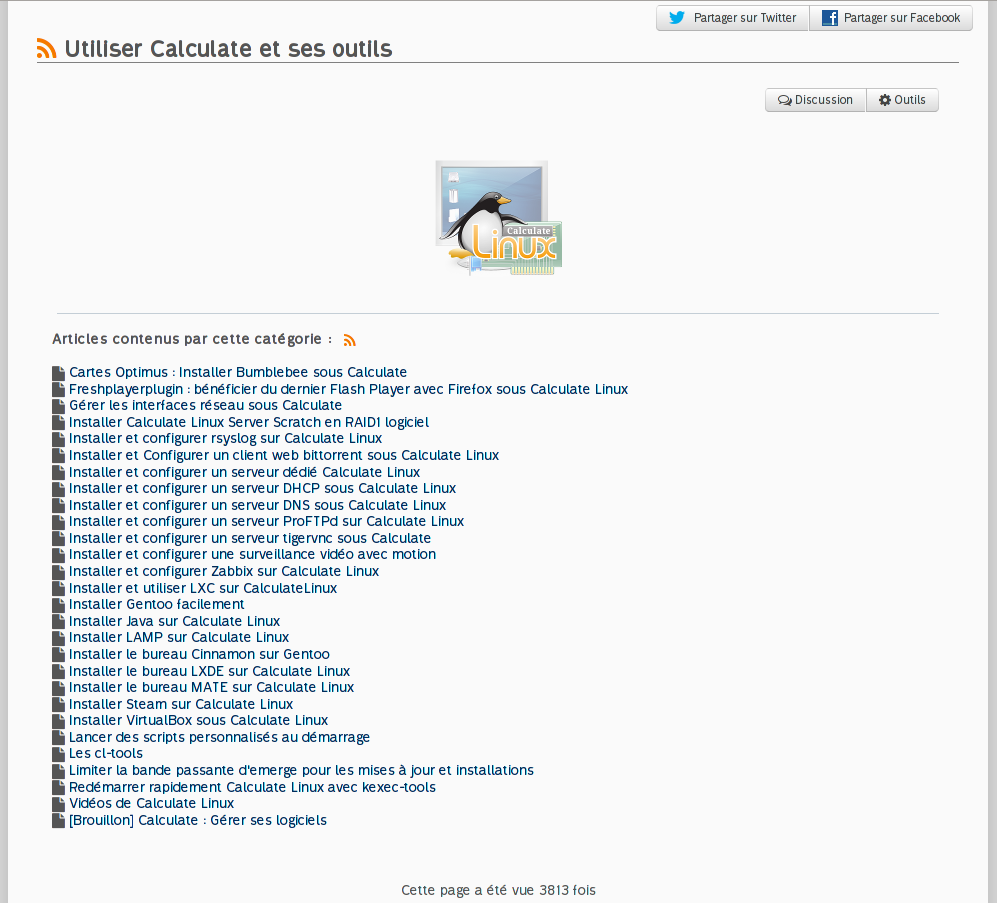This screenshot has width=997, height=903.
Task: Click document icon beside rsyslog article
Action: [58, 439]
